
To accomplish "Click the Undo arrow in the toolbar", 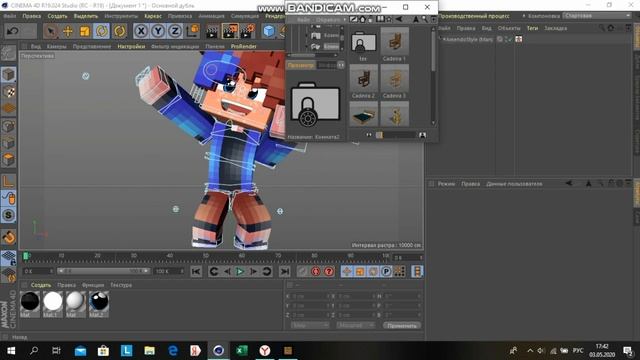I will point(13,31).
